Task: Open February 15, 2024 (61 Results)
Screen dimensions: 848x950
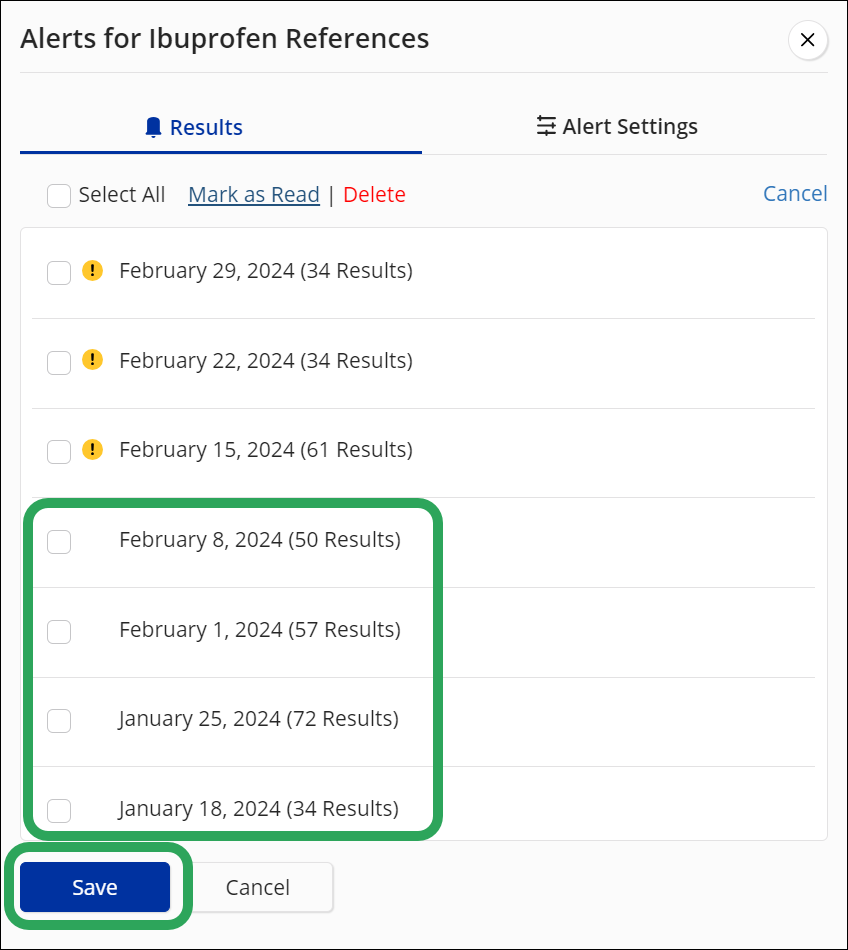Action: pyautogui.click(x=266, y=450)
